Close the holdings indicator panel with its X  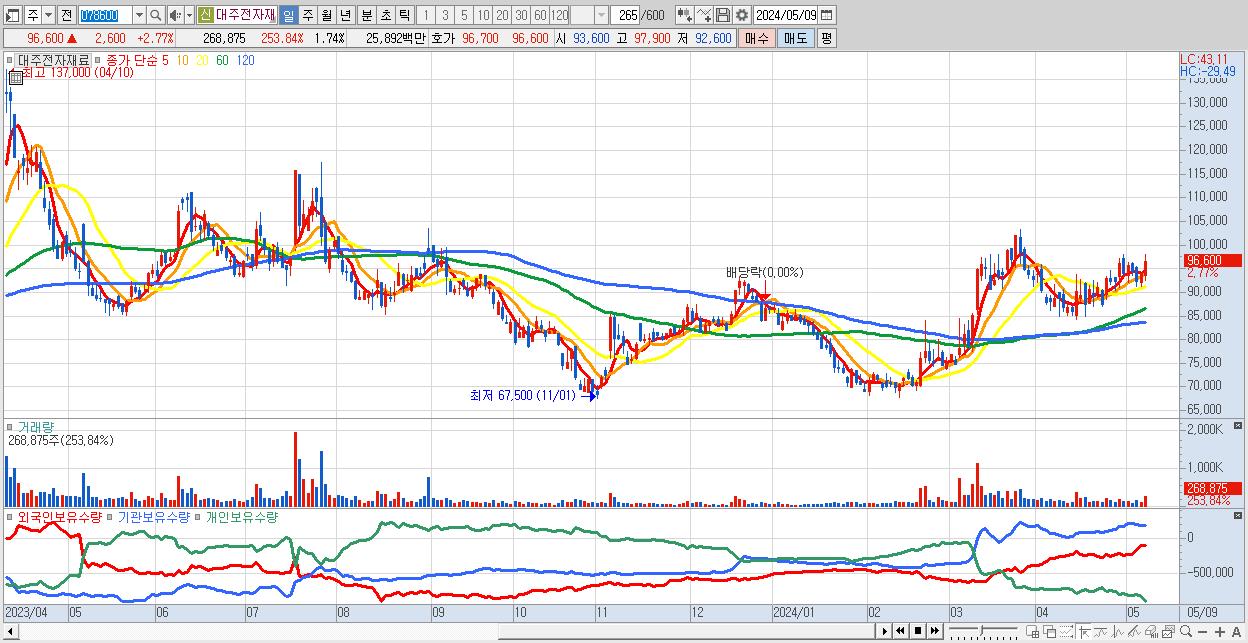(x=1239, y=517)
